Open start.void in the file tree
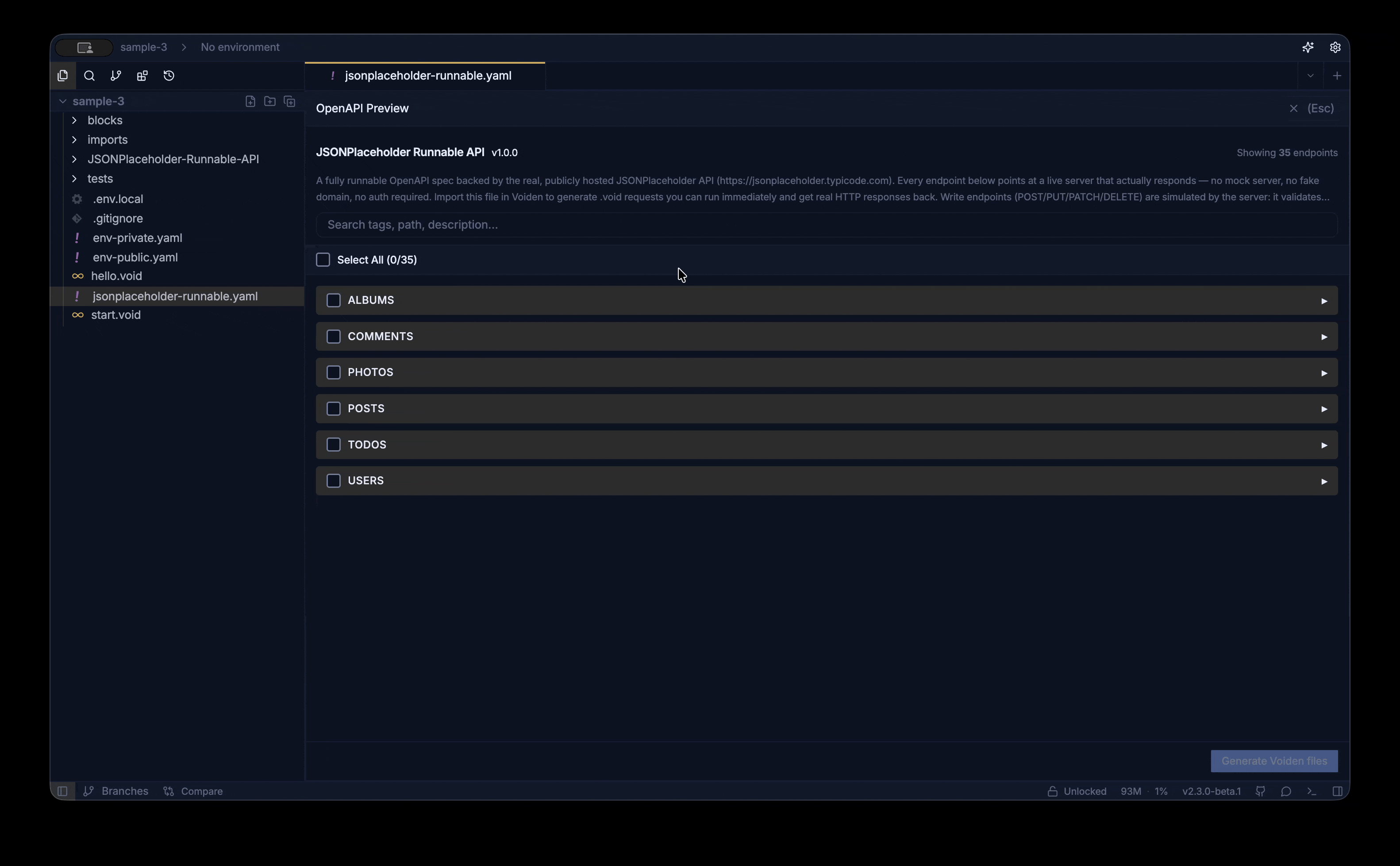Screen dimensions: 1400x866 (x=116, y=315)
